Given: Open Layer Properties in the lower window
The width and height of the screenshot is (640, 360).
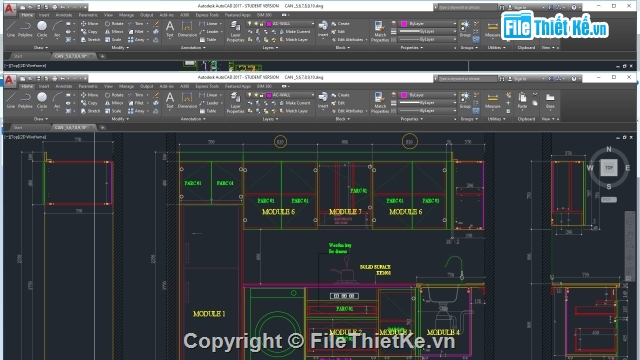Looking at the screenshot, I should tap(236, 102).
